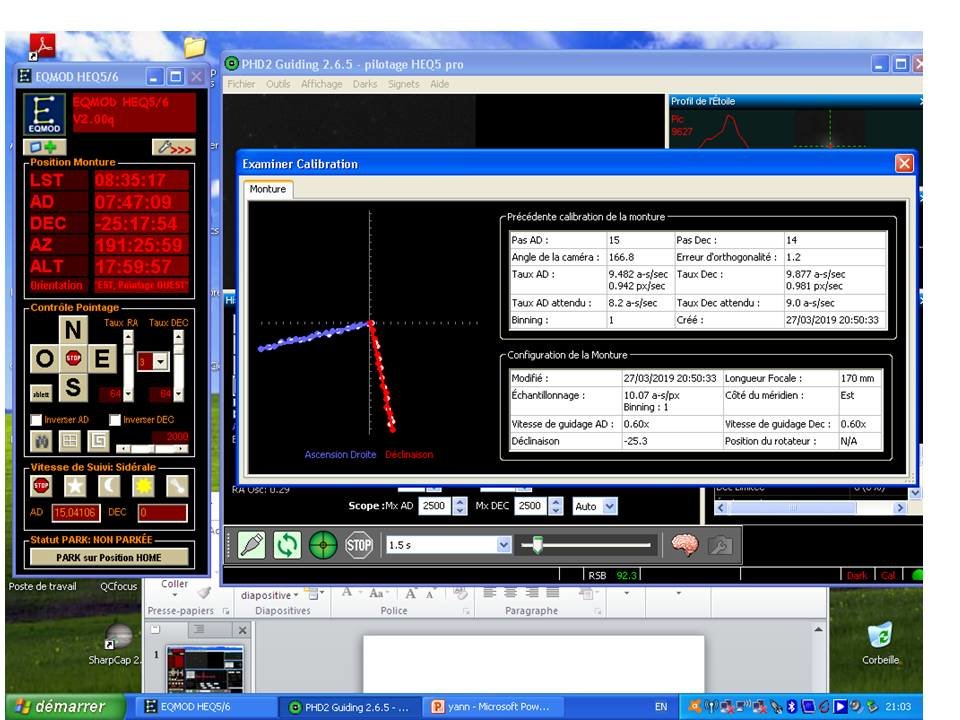Click the Mx DEC stepper arrows
This screenshot has height=720, width=960.
click(555, 506)
